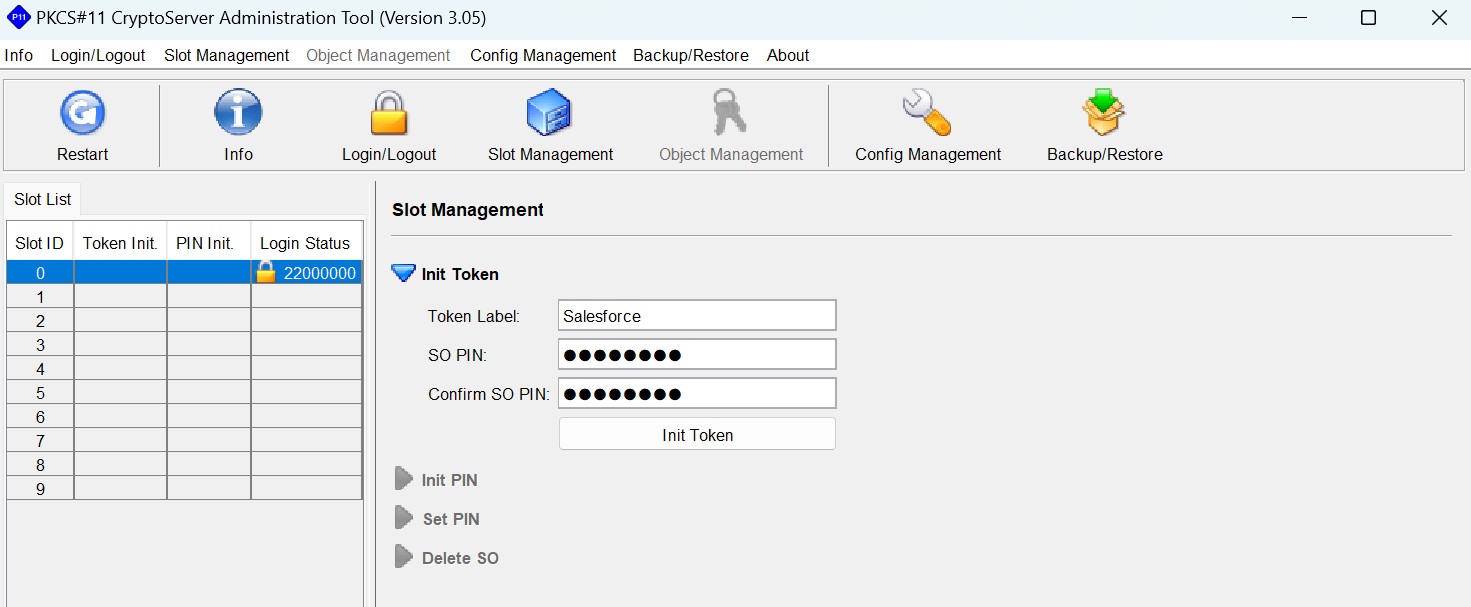Viewport: 1471px width, 607px height.
Task: Select the Slot Management toolbar icon
Action: click(x=549, y=112)
